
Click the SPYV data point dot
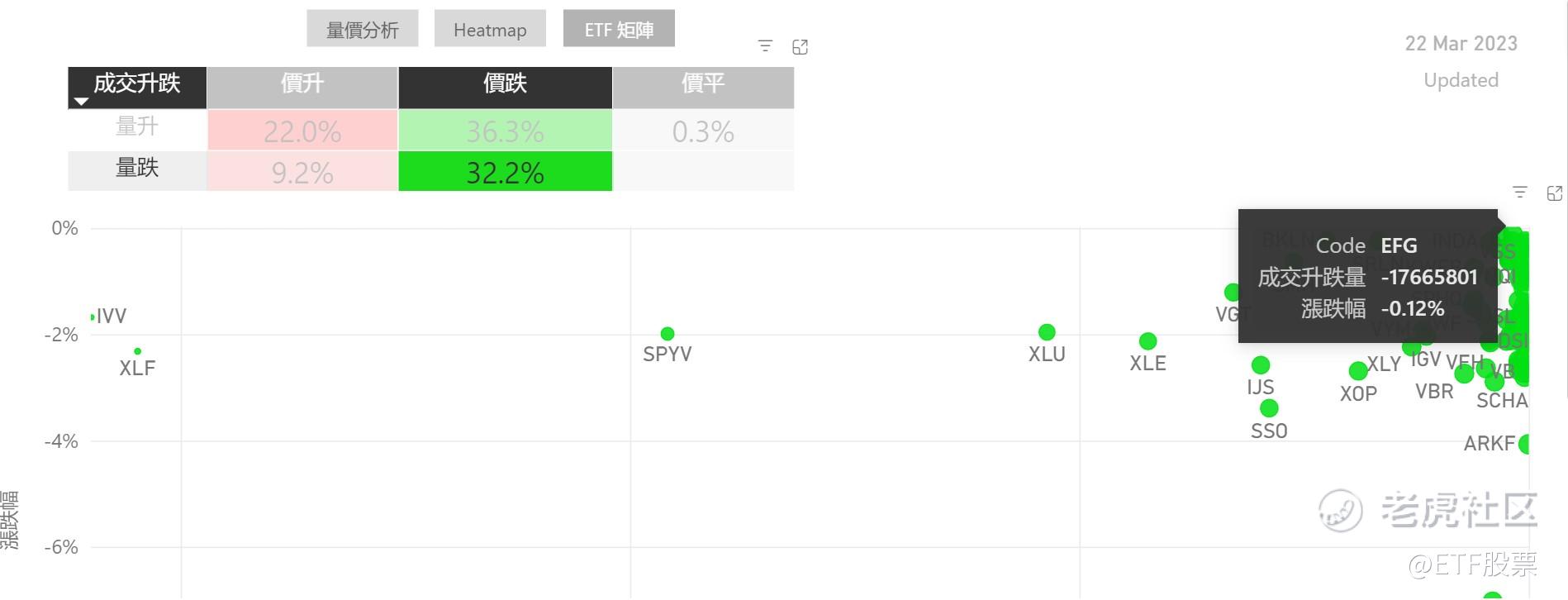point(668,334)
